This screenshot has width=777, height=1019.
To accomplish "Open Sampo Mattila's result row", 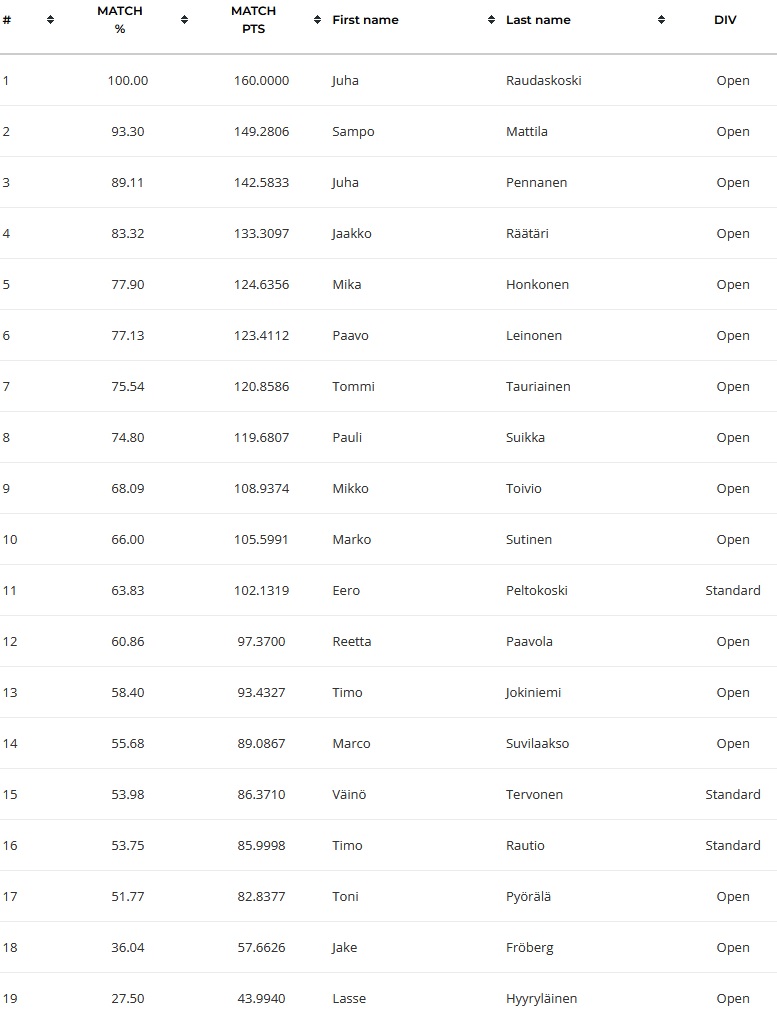I will coord(388,131).
